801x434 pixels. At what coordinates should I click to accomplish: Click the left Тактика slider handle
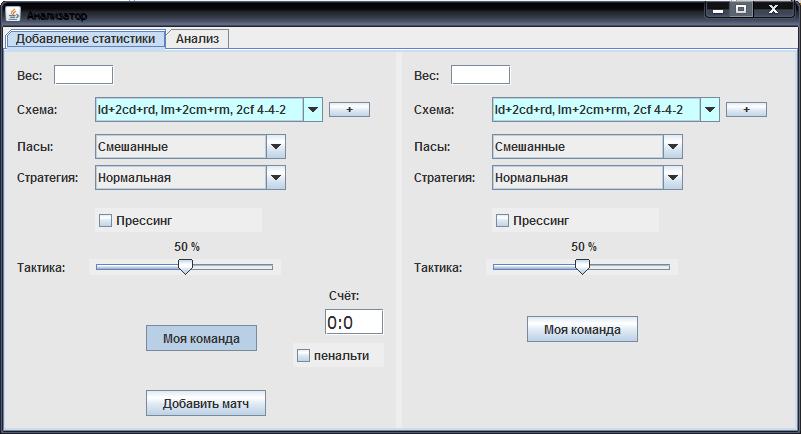(x=185, y=267)
